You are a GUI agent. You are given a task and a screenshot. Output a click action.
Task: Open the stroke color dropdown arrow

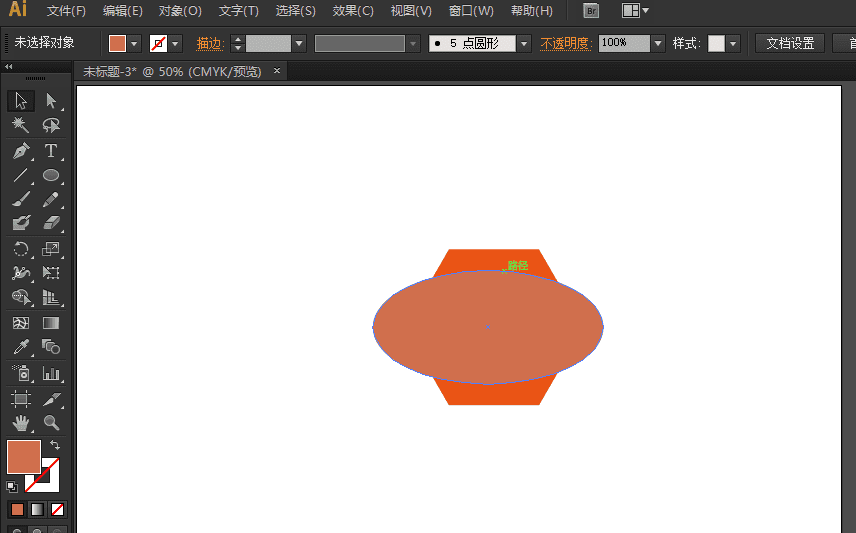pyautogui.click(x=175, y=44)
